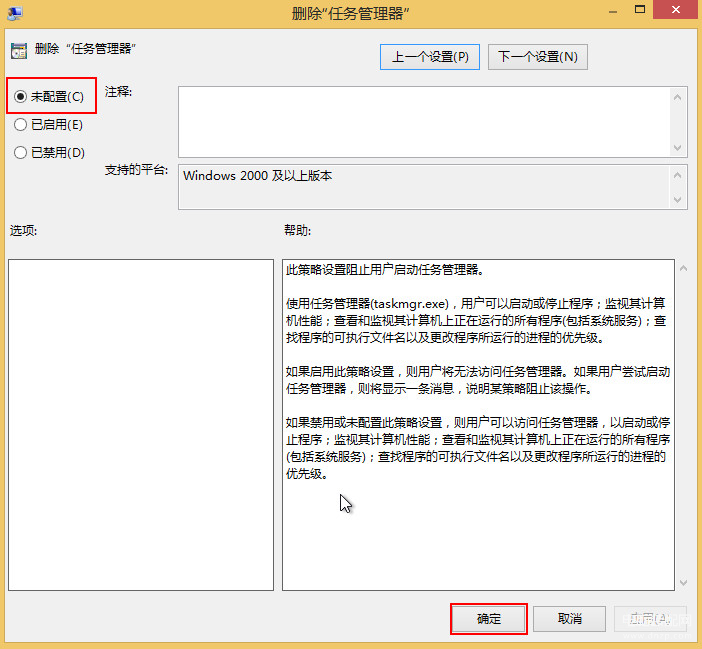Viewport: 702px width, 649px height.
Task: Click the policy icon beside 删除任务管理器 heading
Action: tap(19, 51)
